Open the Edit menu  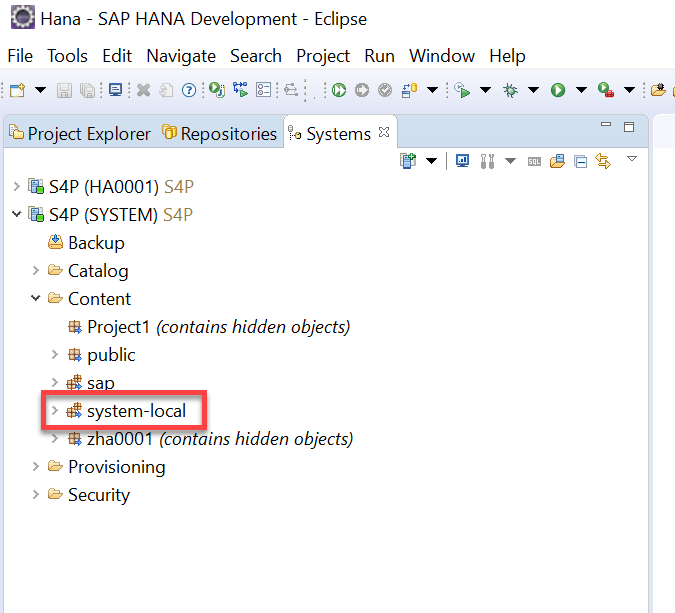(x=117, y=56)
